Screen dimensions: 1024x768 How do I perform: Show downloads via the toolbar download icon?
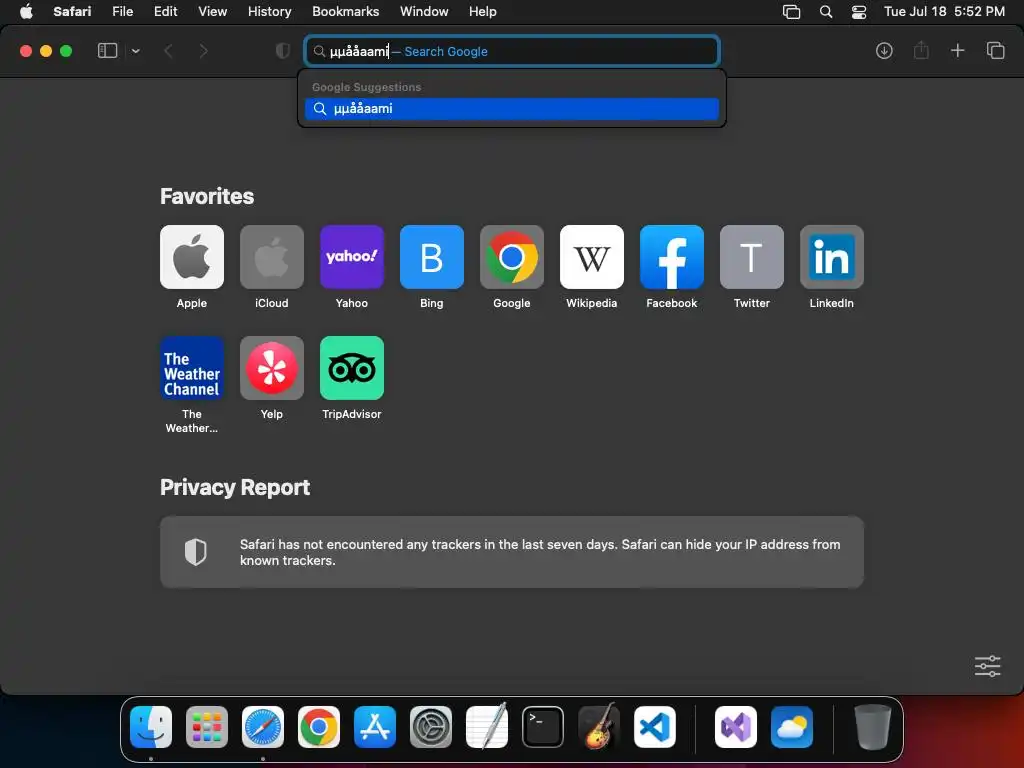coord(884,51)
